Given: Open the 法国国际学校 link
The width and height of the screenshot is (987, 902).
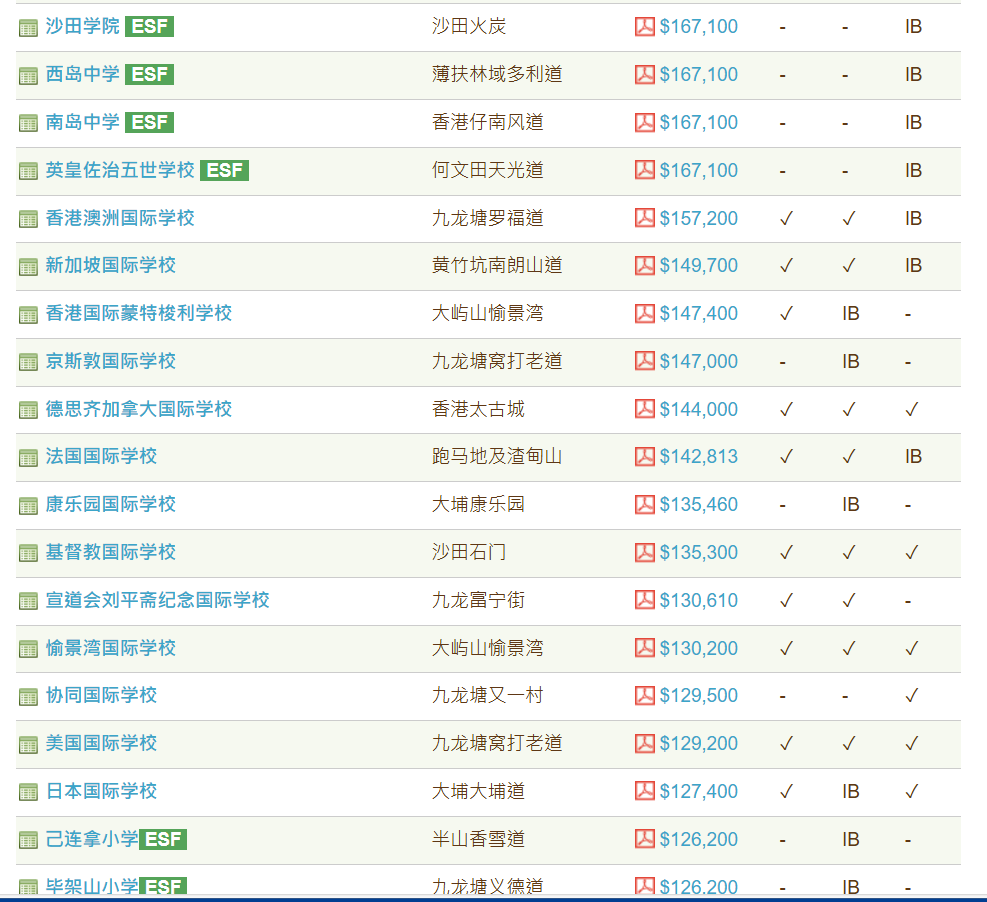Looking at the screenshot, I should pos(101,456).
